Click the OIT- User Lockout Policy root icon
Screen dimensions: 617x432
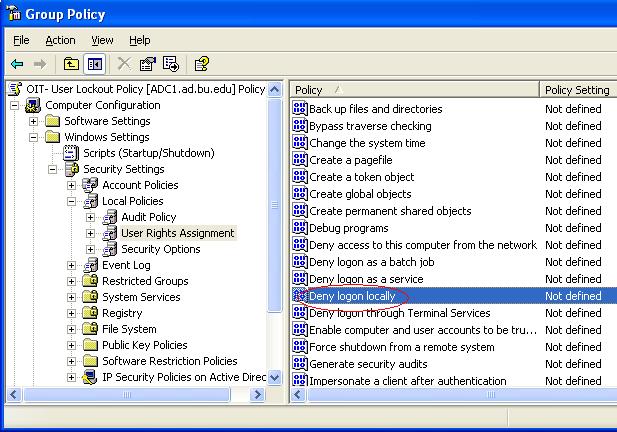point(15,89)
